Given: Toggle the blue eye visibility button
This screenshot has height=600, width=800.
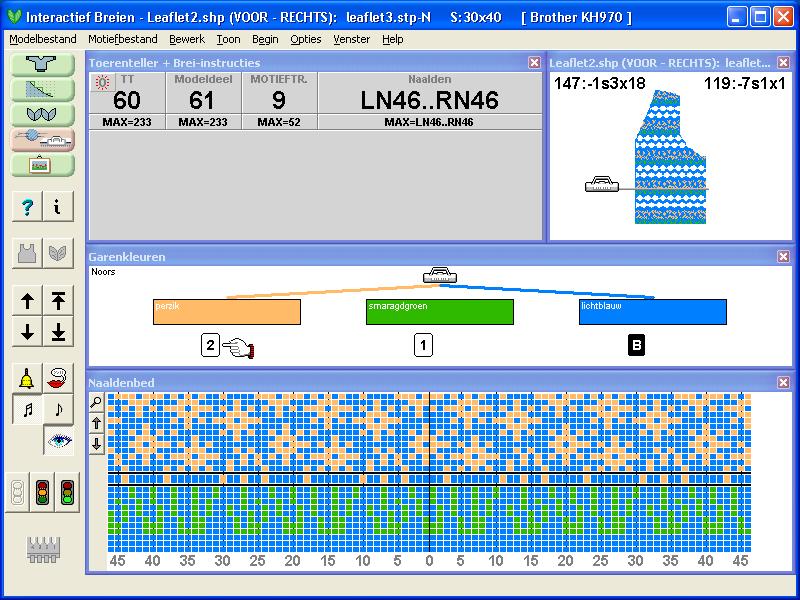Looking at the screenshot, I should tap(59, 441).
